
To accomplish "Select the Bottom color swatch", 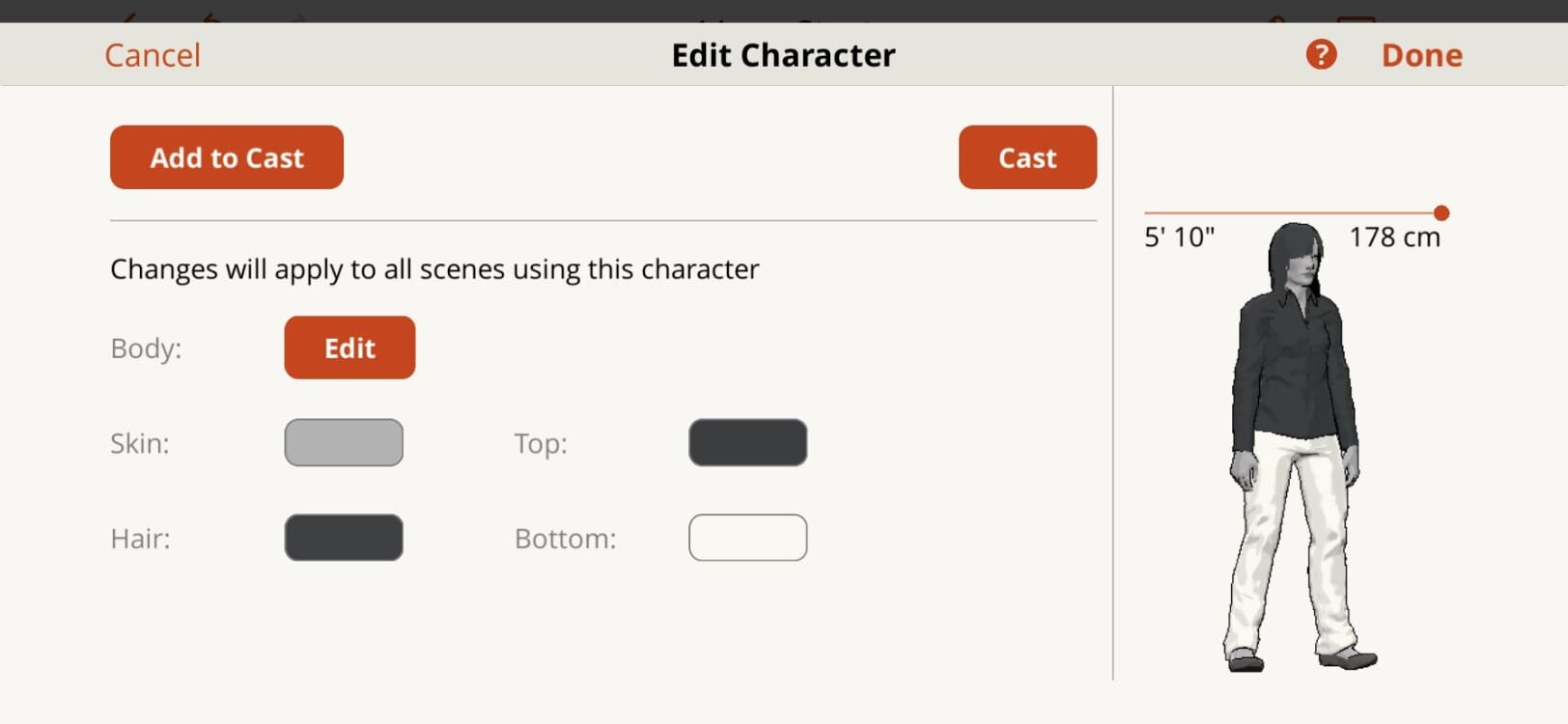I will (747, 538).
